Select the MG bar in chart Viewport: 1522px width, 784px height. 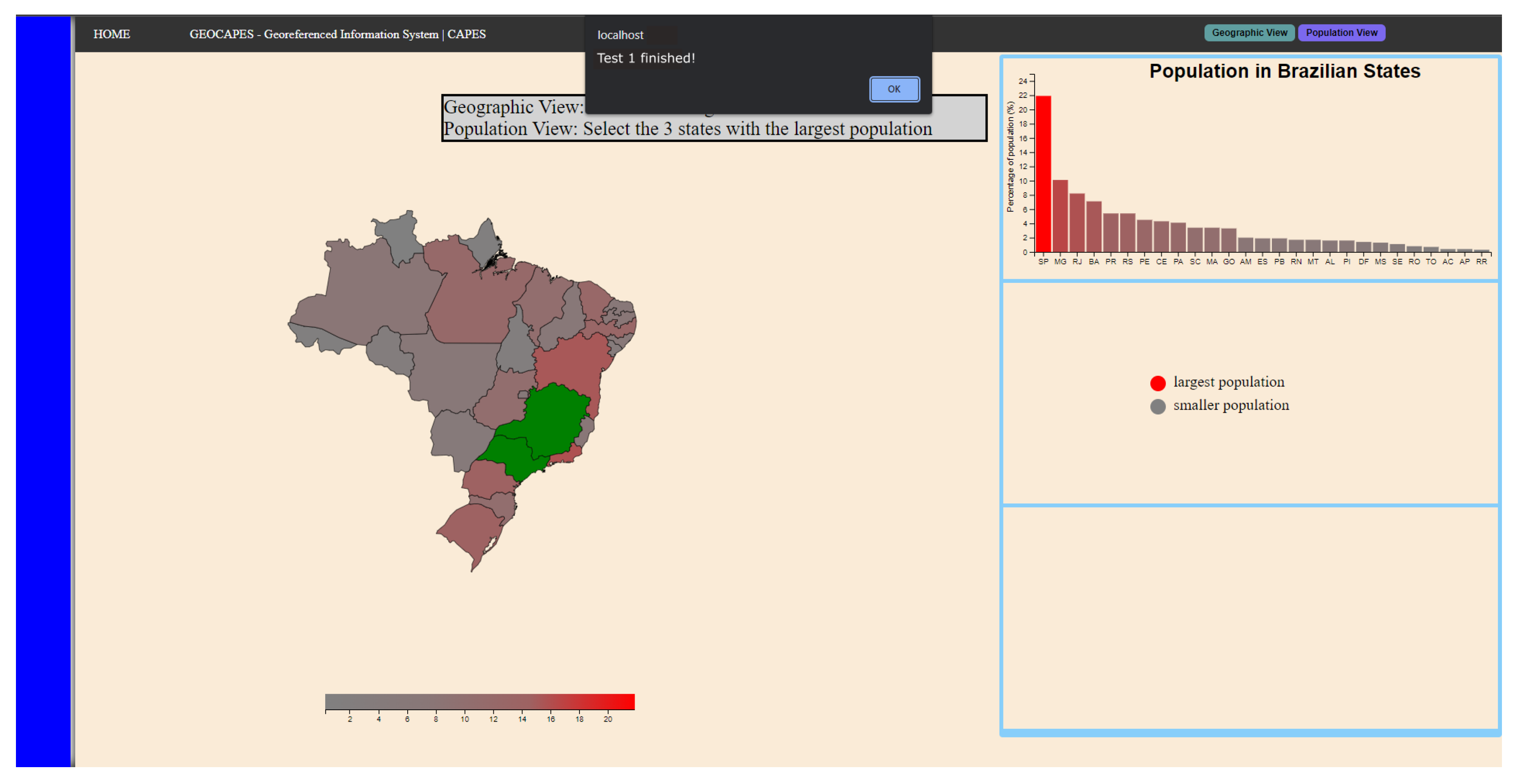(x=1060, y=216)
